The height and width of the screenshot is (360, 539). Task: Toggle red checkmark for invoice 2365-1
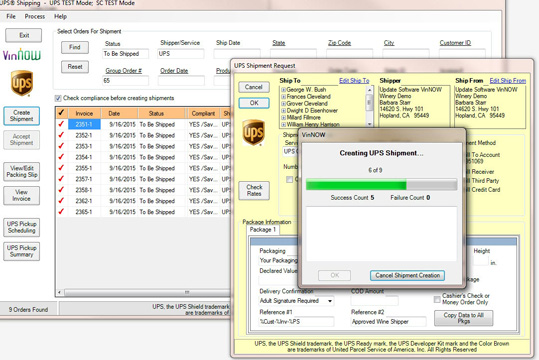pos(61,211)
